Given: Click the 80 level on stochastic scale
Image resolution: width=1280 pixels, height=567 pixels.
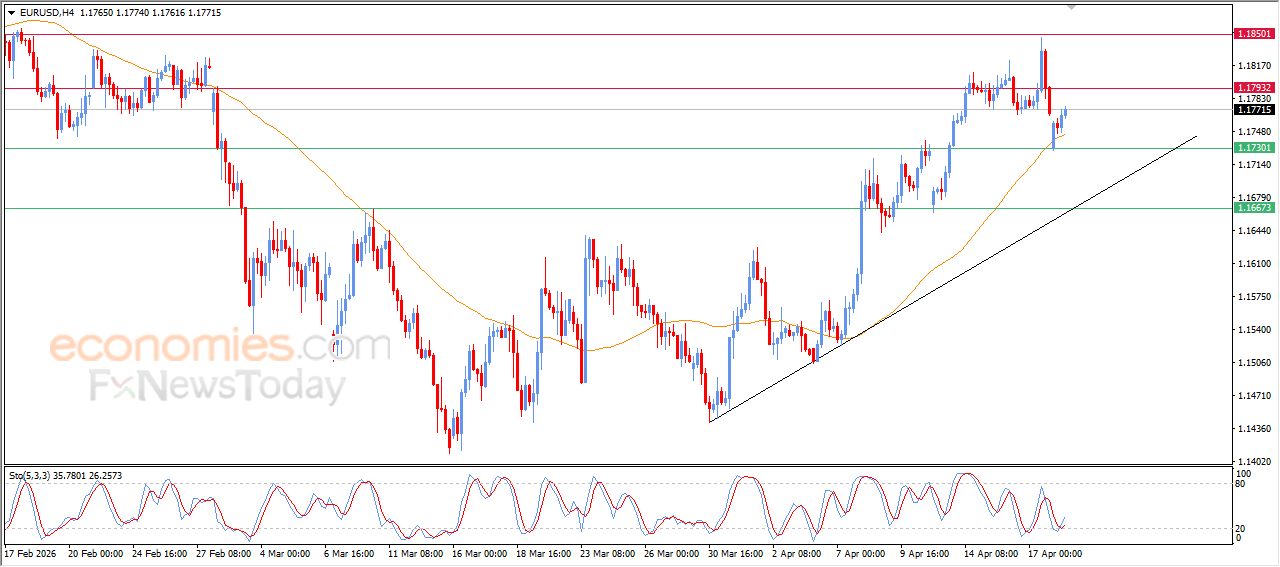Looking at the screenshot, I should [x=1243, y=484].
